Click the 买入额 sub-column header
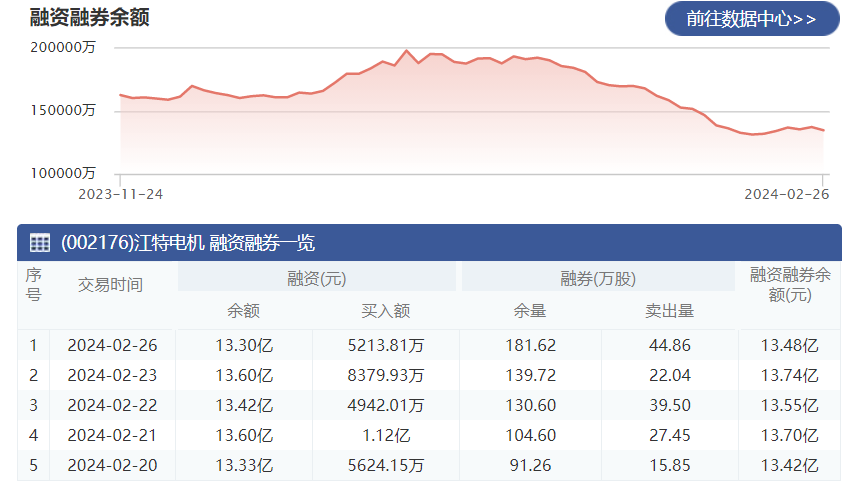Screen dimensions: 851x490 tap(385, 311)
